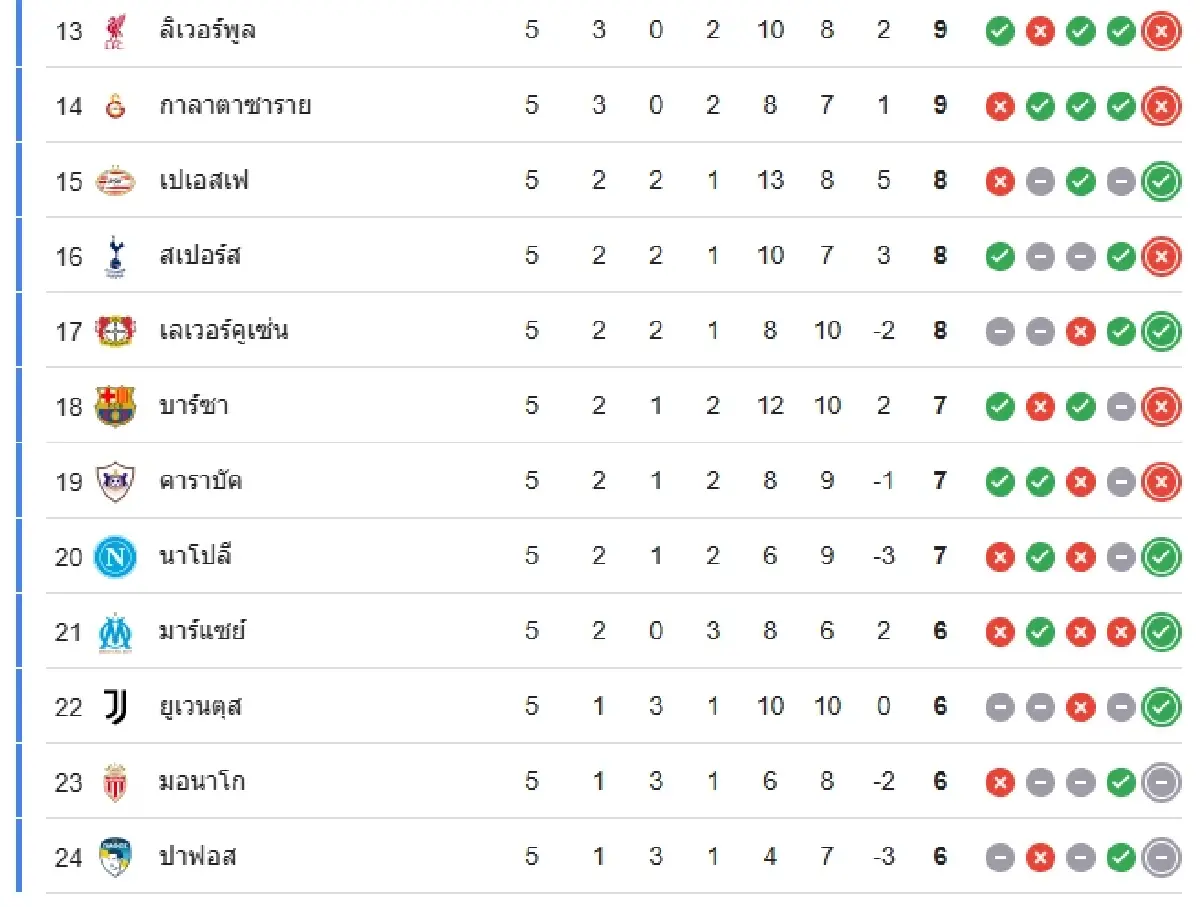Open the กาลาตาซาราย team link
The width and height of the screenshot is (1200, 907).
coord(235,105)
